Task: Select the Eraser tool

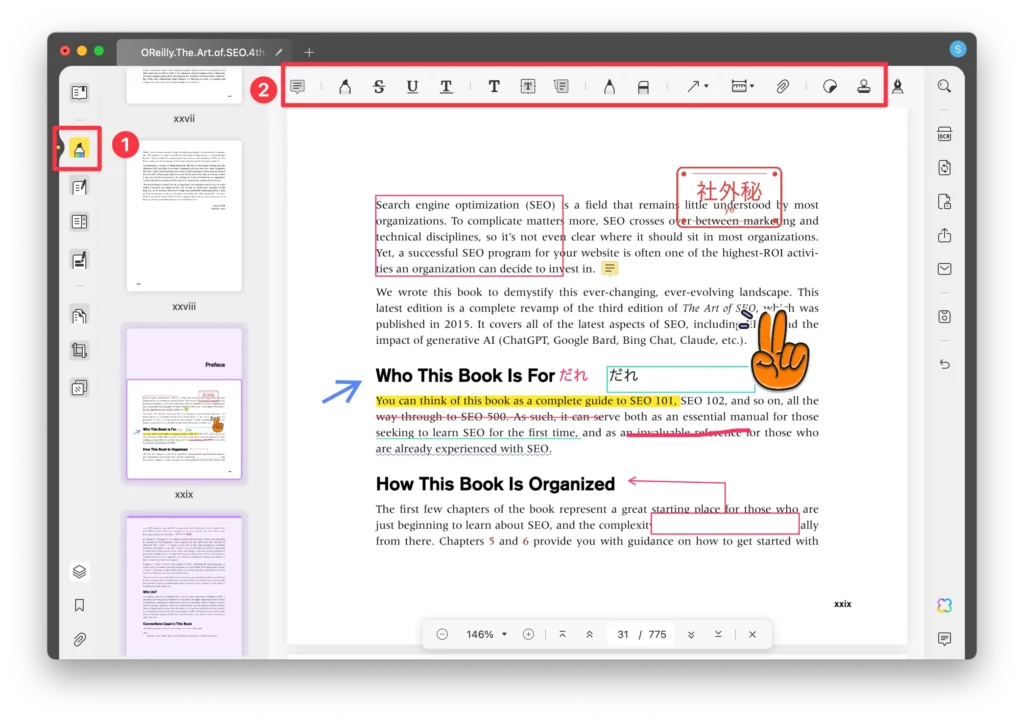Action: [643, 87]
